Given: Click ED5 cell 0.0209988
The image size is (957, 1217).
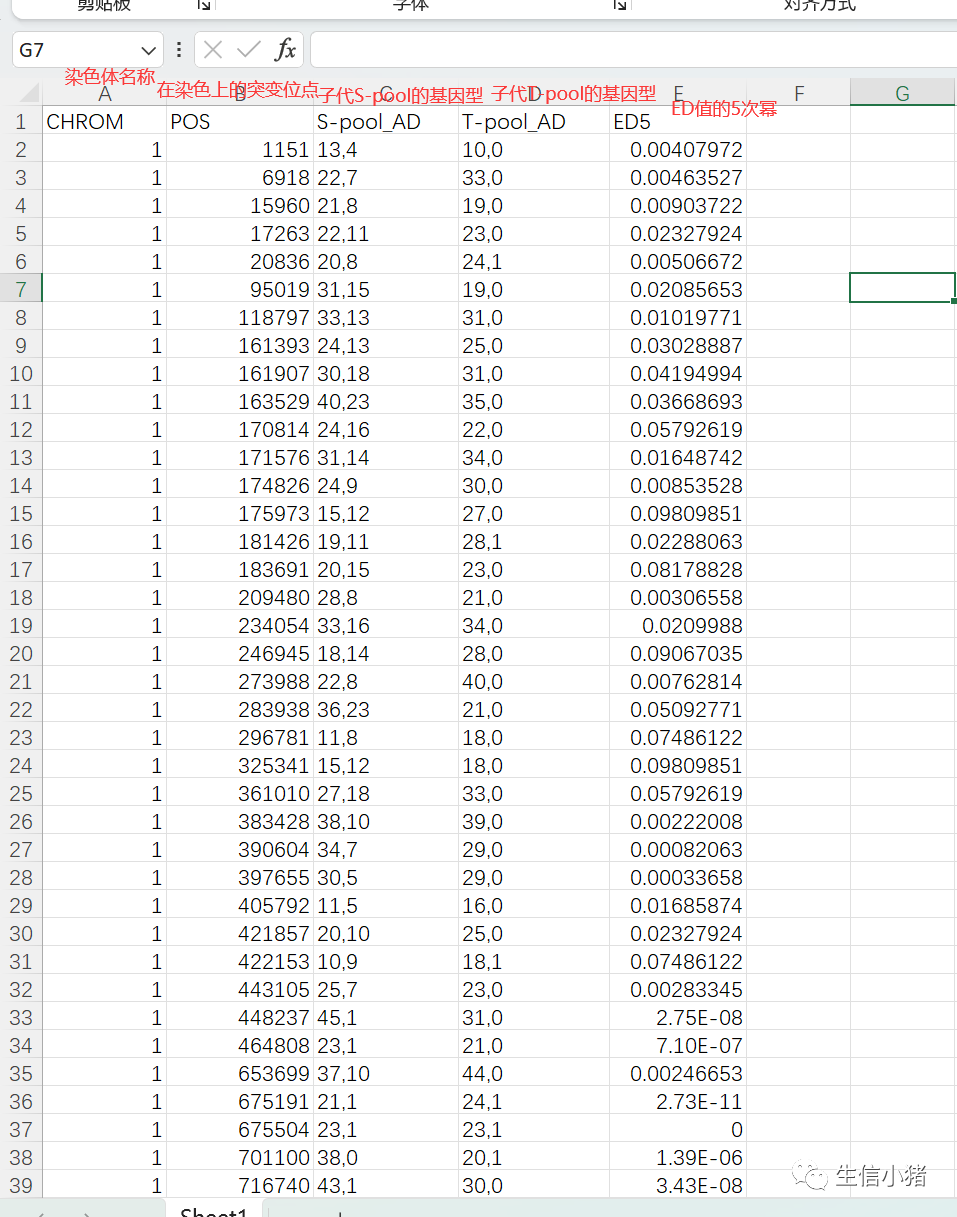Looking at the screenshot, I should pyautogui.click(x=678, y=626).
